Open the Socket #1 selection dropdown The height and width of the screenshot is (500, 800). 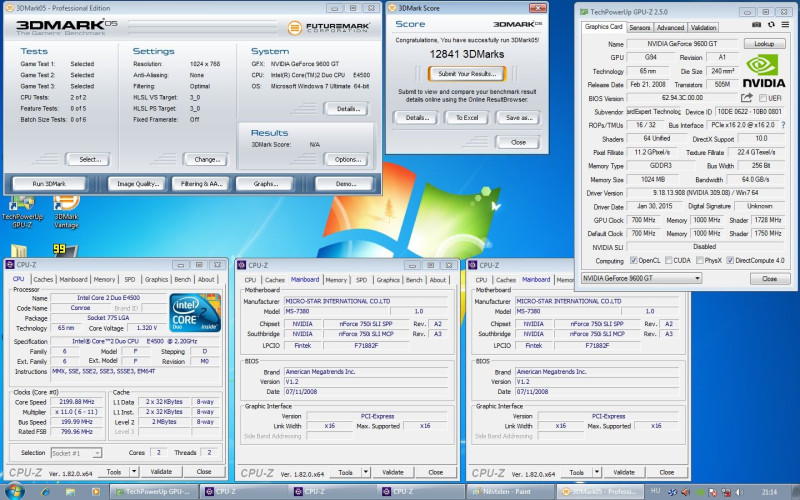[x=76, y=453]
